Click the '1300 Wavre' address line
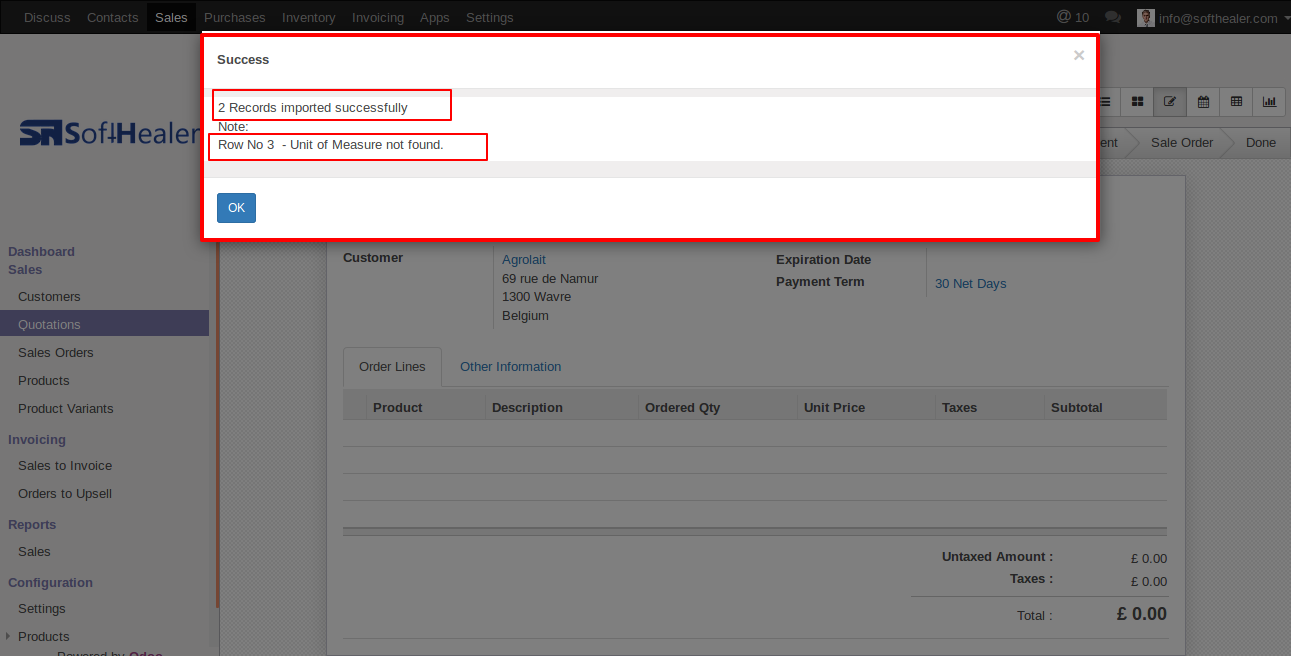The height and width of the screenshot is (656, 1291). pyautogui.click(x=536, y=297)
